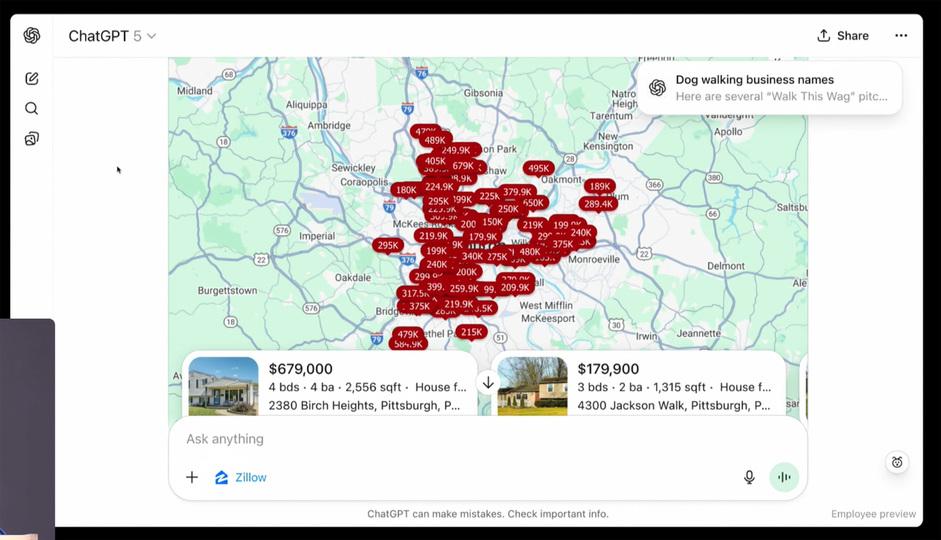Start voice mode with waveform button
The width and height of the screenshot is (941, 540).
[x=784, y=477]
